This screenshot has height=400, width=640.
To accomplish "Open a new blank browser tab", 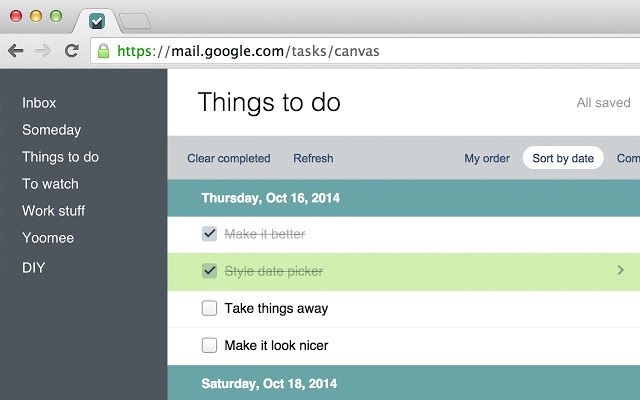I will click(x=135, y=21).
